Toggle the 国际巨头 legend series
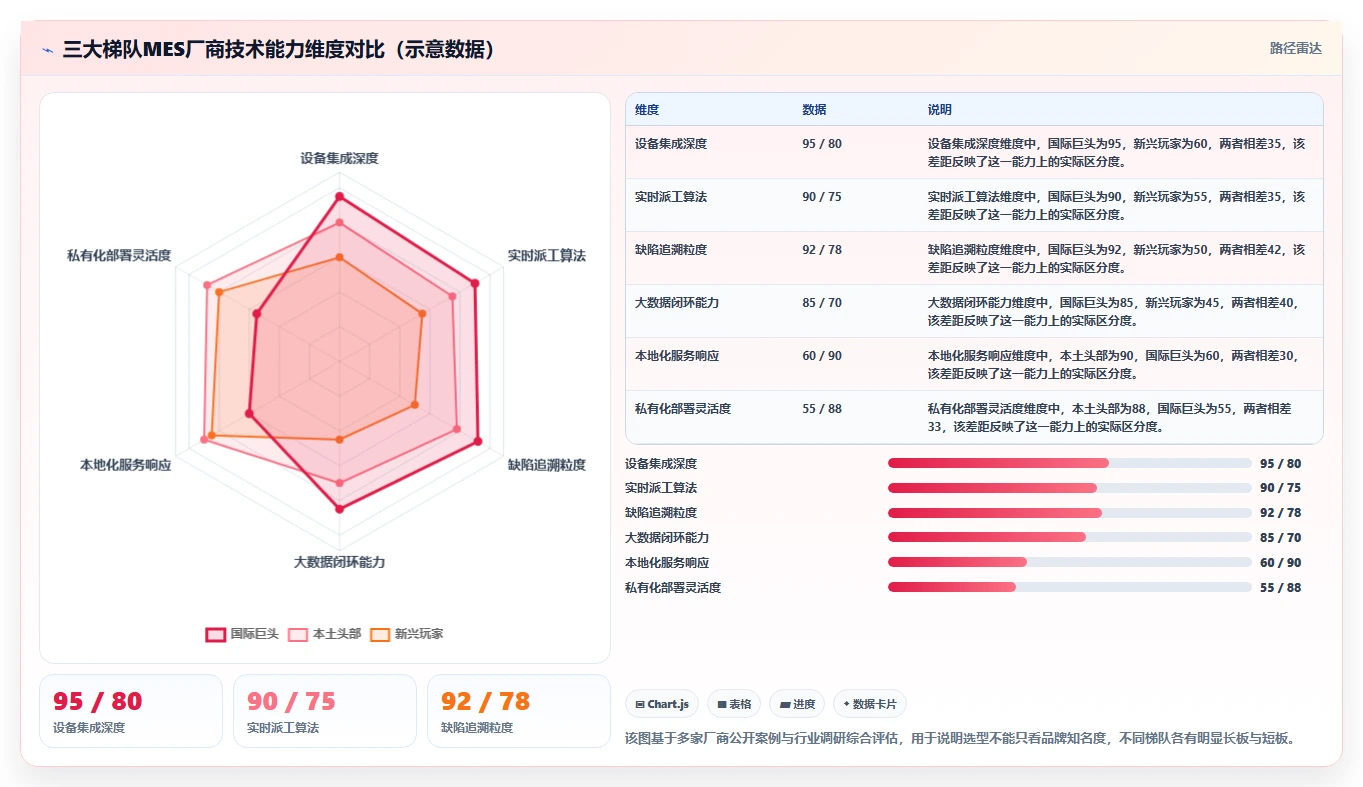The image size is (1363, 787). coord(242,634)
